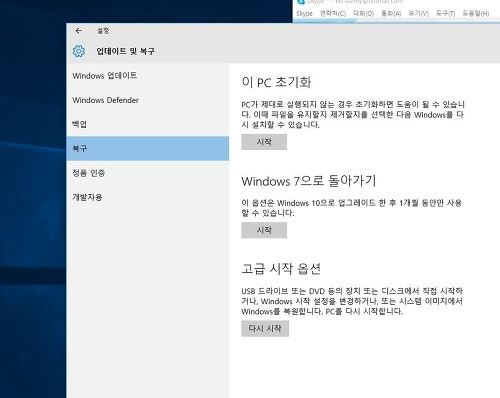Open Skype menu in Skype window
500x398 pixels.
[x=304, y=14]
